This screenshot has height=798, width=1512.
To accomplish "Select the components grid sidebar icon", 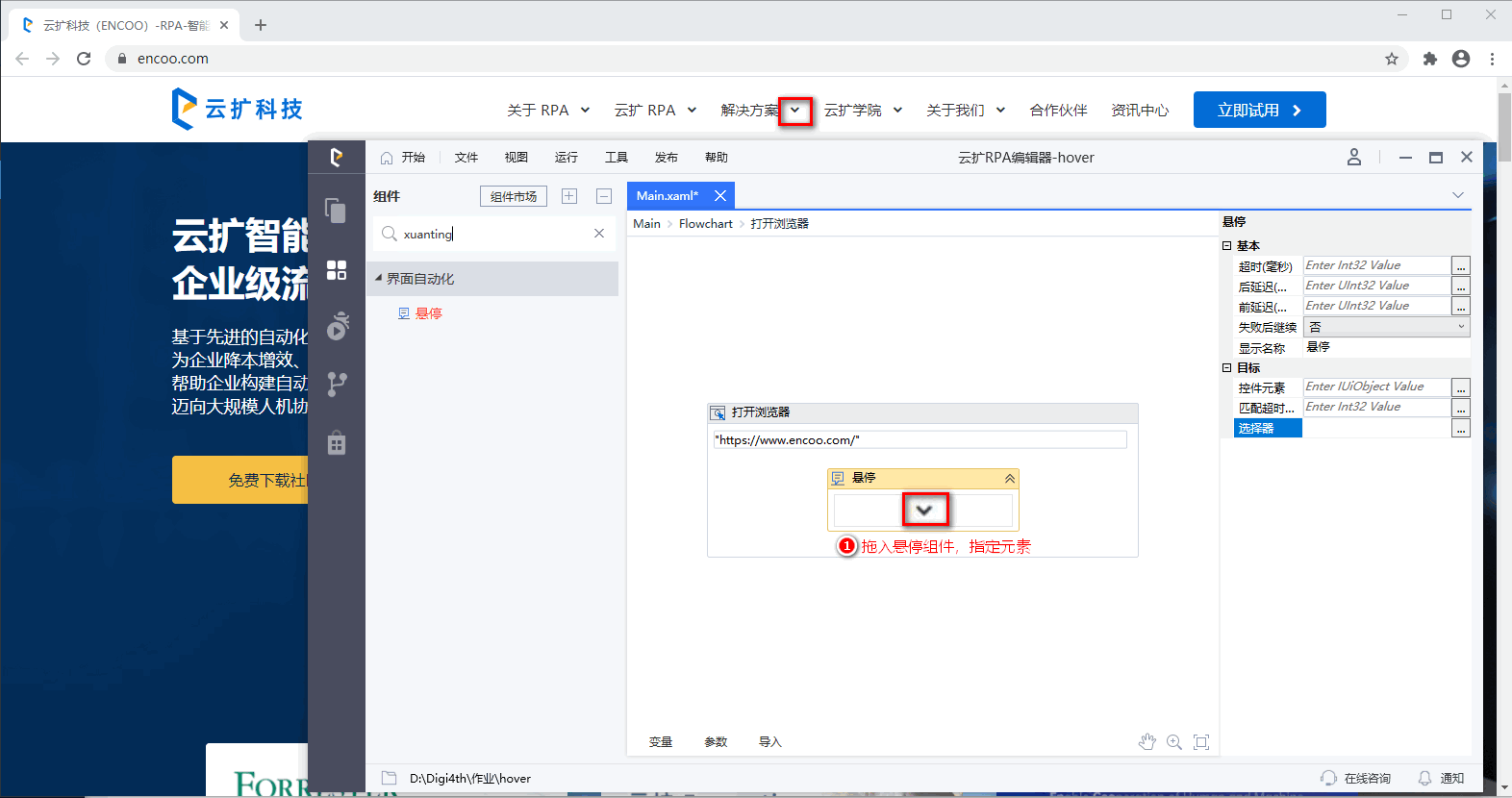I will point(336,270).
